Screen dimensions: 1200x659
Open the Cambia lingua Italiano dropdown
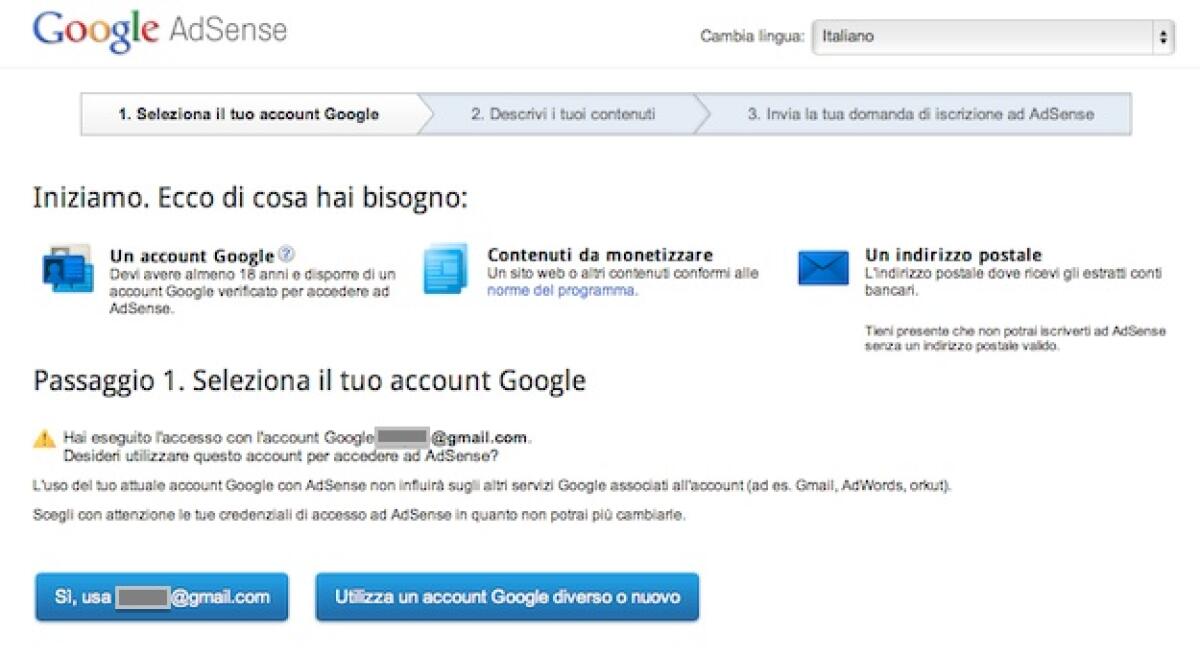pos(993,36)
